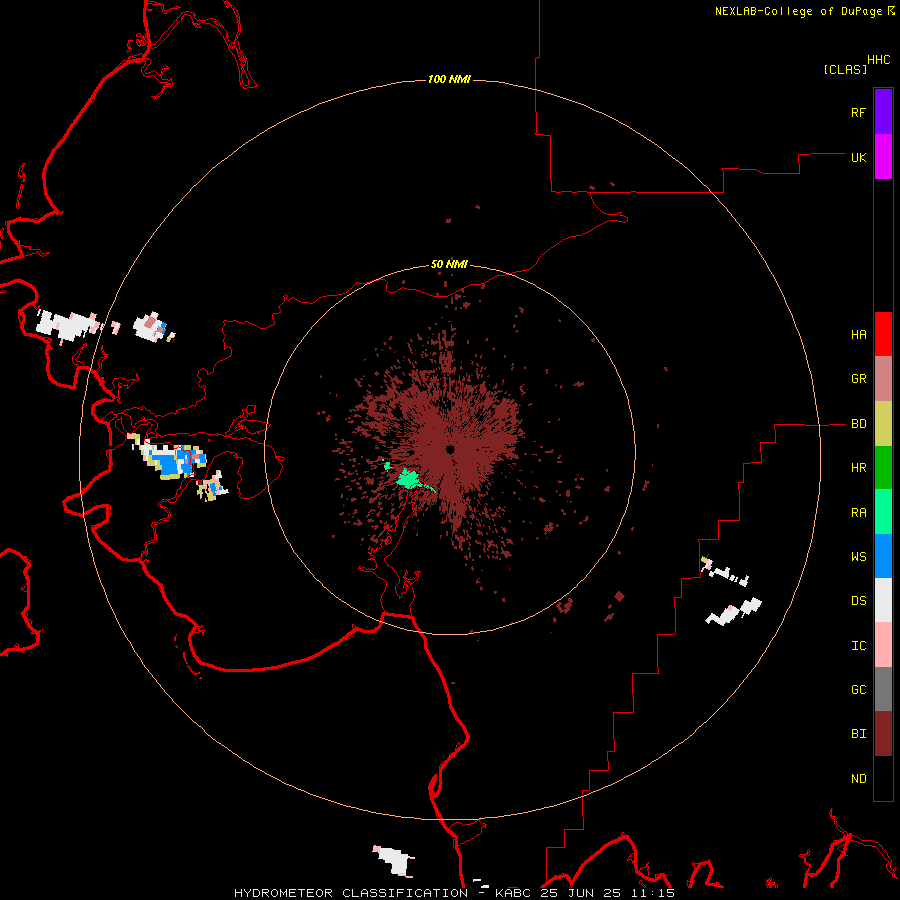Click the UK legend label

(858, 157)
